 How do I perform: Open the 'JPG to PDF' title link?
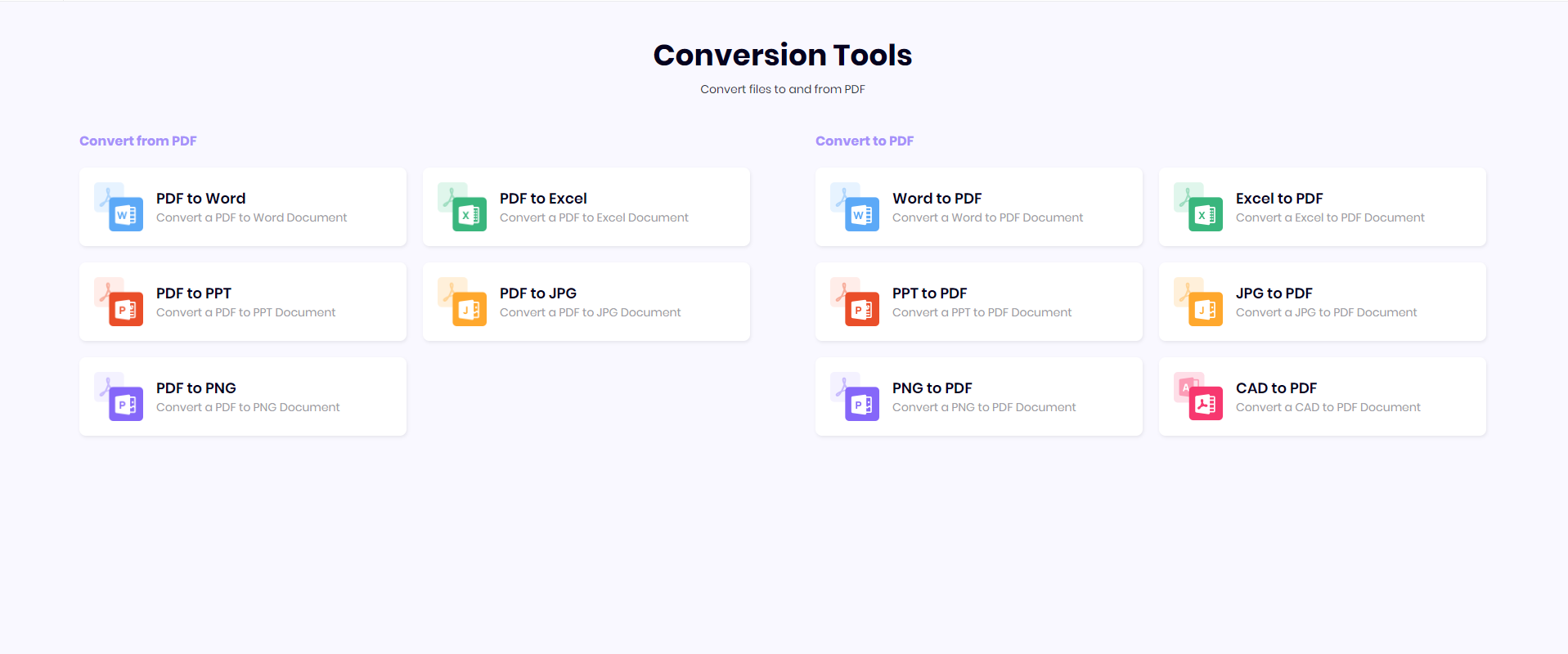[1274, 293]
